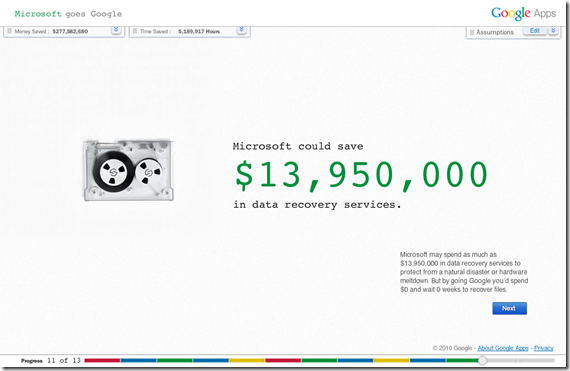The width and height of the screenshot is (570, 371).
Task: Click the first yellow progress segment
Action: click(x=247, y=360)
